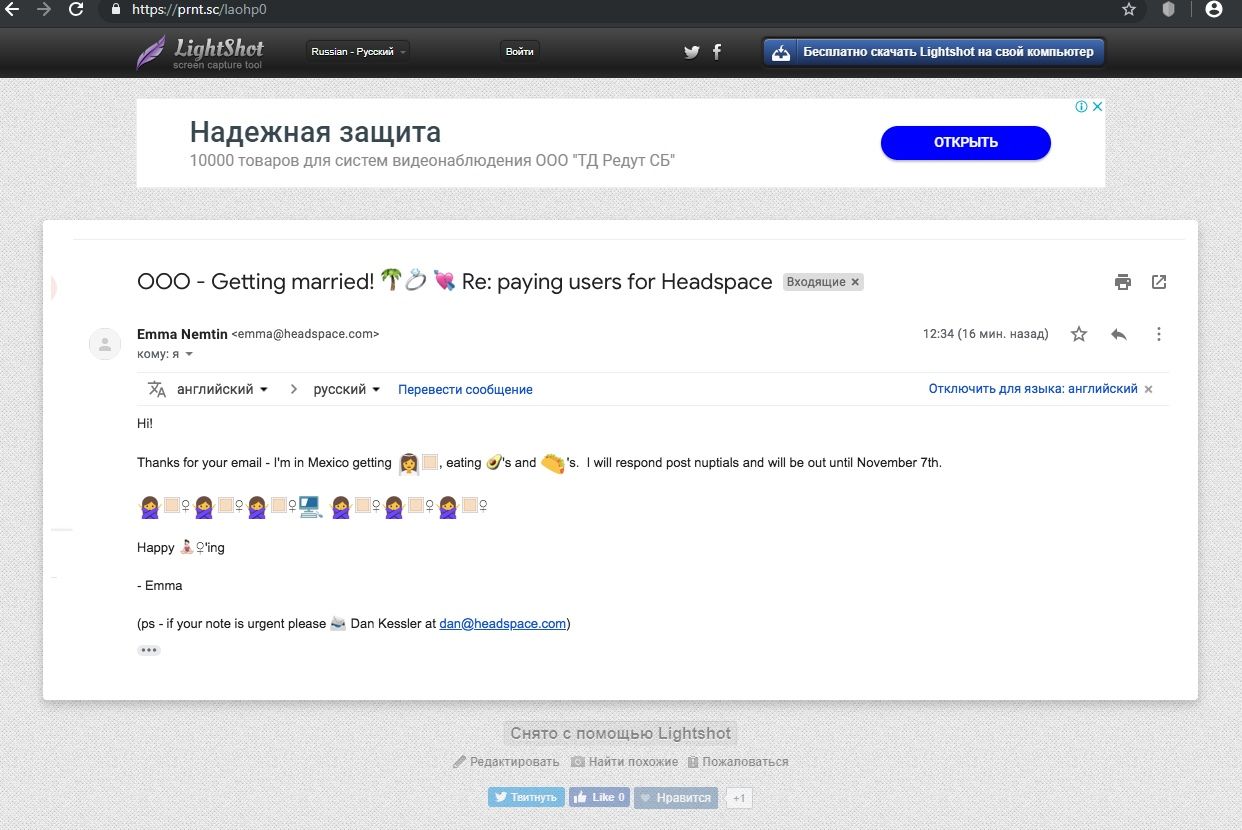The image size is (1242, 830).
Task: Star the email from Emma Nemtin
Action: (1079, 334)
